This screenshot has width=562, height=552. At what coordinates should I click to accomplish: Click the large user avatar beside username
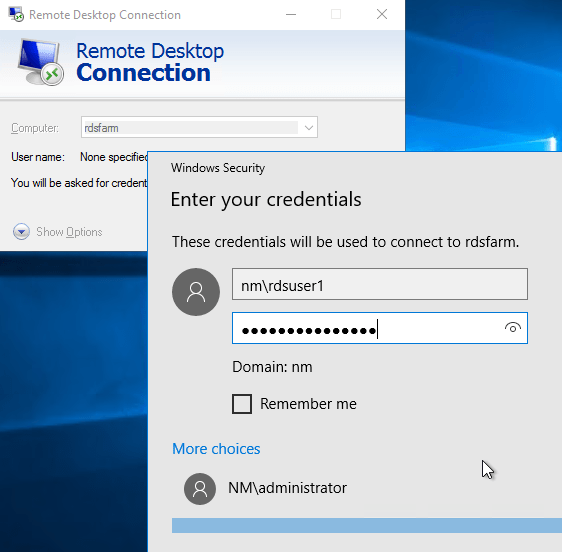(x=196, y=292)
